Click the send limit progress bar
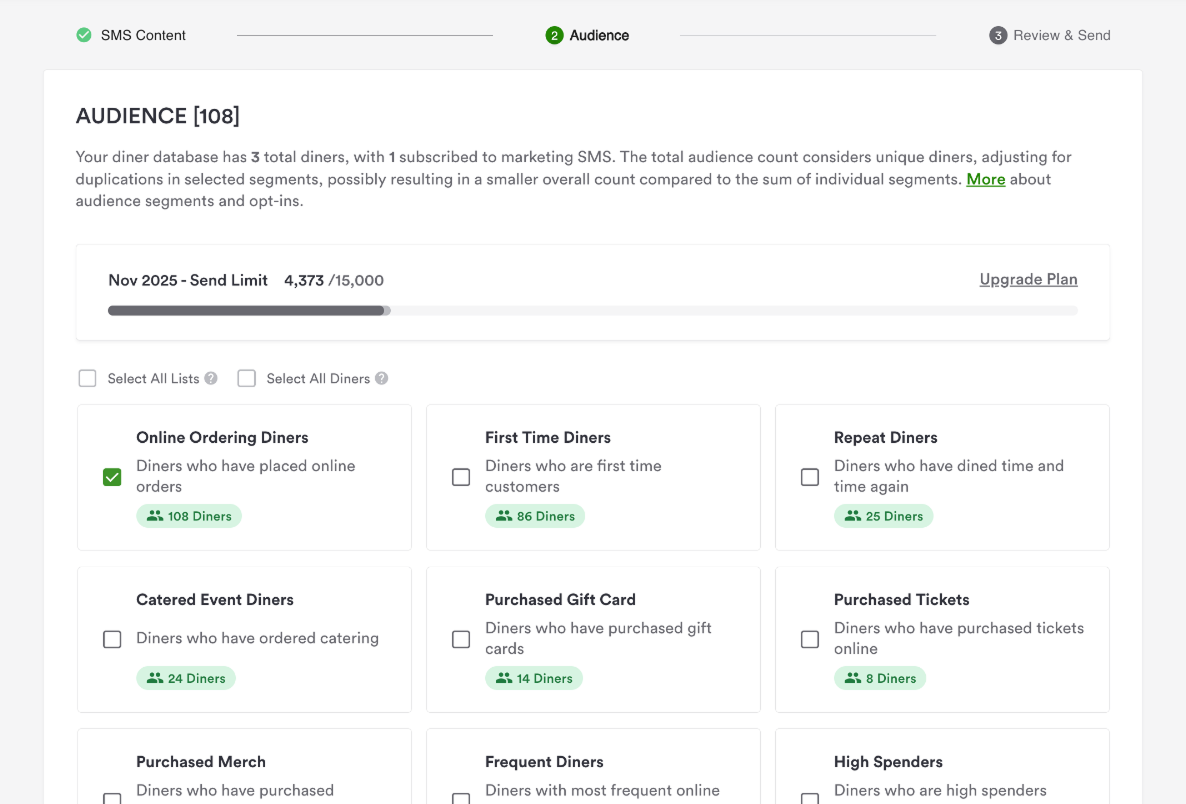This screenshot has width=1186, height=804. (x=592, y=311)
